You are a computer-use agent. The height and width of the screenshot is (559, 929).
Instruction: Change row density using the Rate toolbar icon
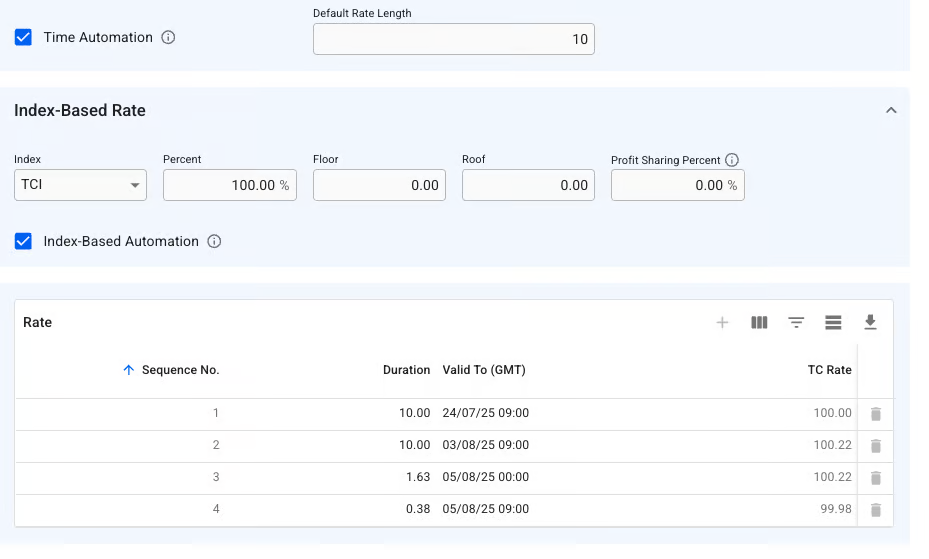coord(833,323)
